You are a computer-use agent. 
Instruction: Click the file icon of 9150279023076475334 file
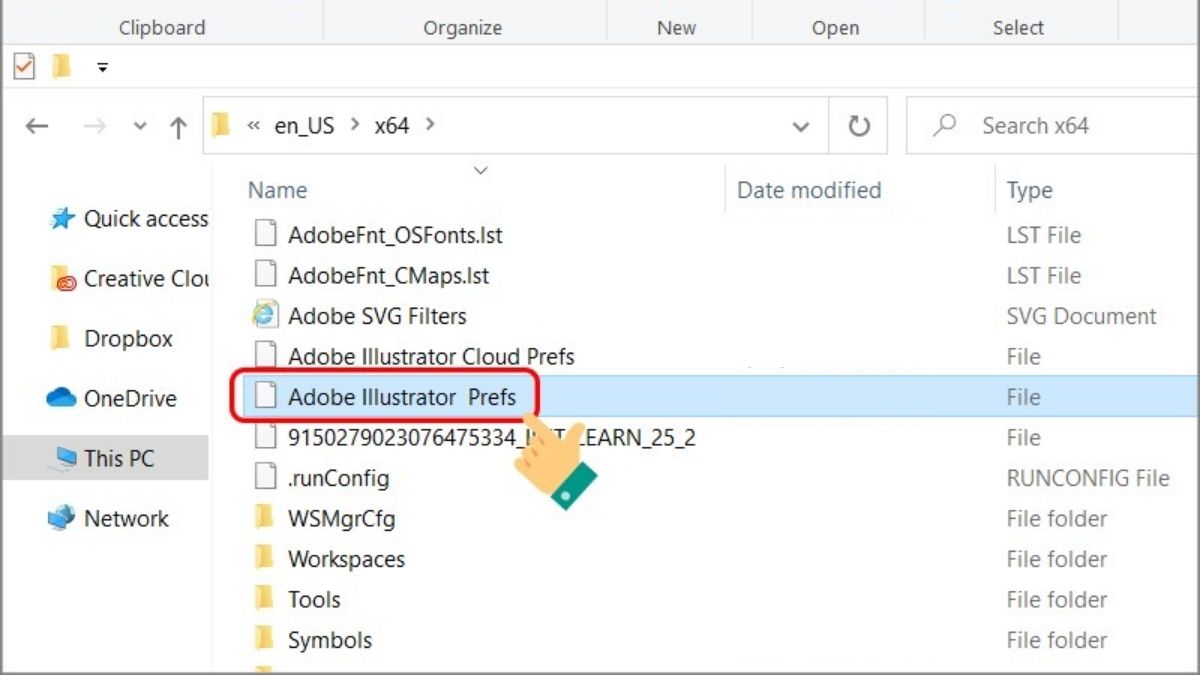(265, 437)
